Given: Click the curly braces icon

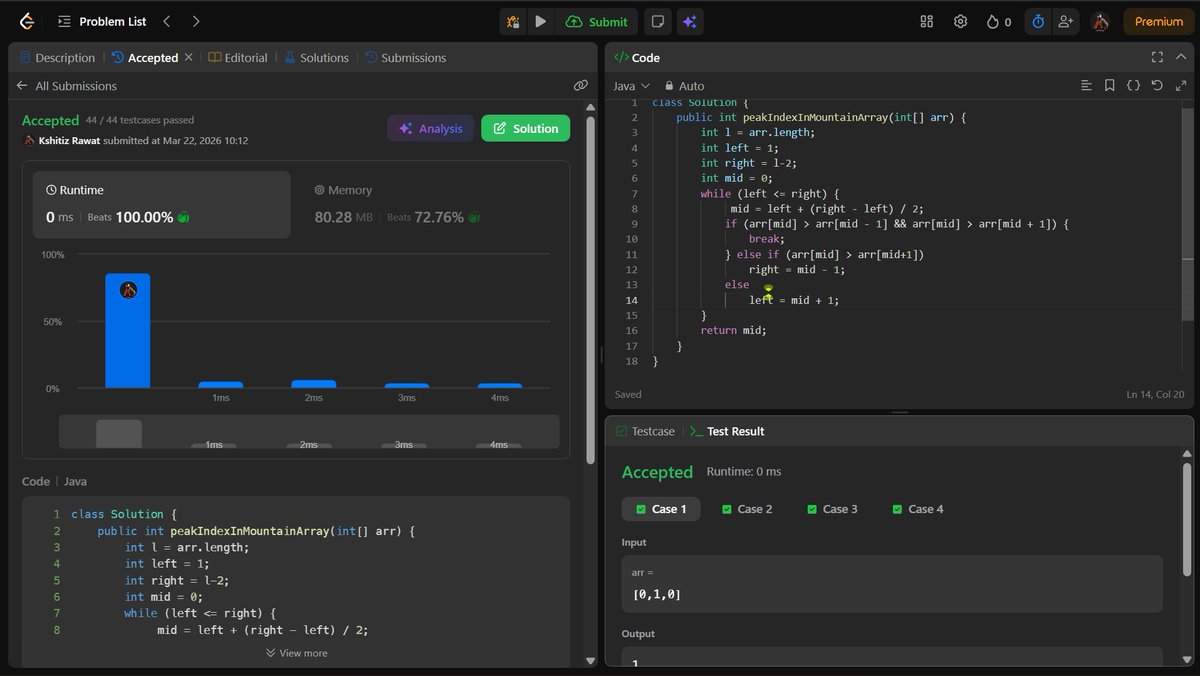Looking at the screenshot, I should click(1133, 86).
